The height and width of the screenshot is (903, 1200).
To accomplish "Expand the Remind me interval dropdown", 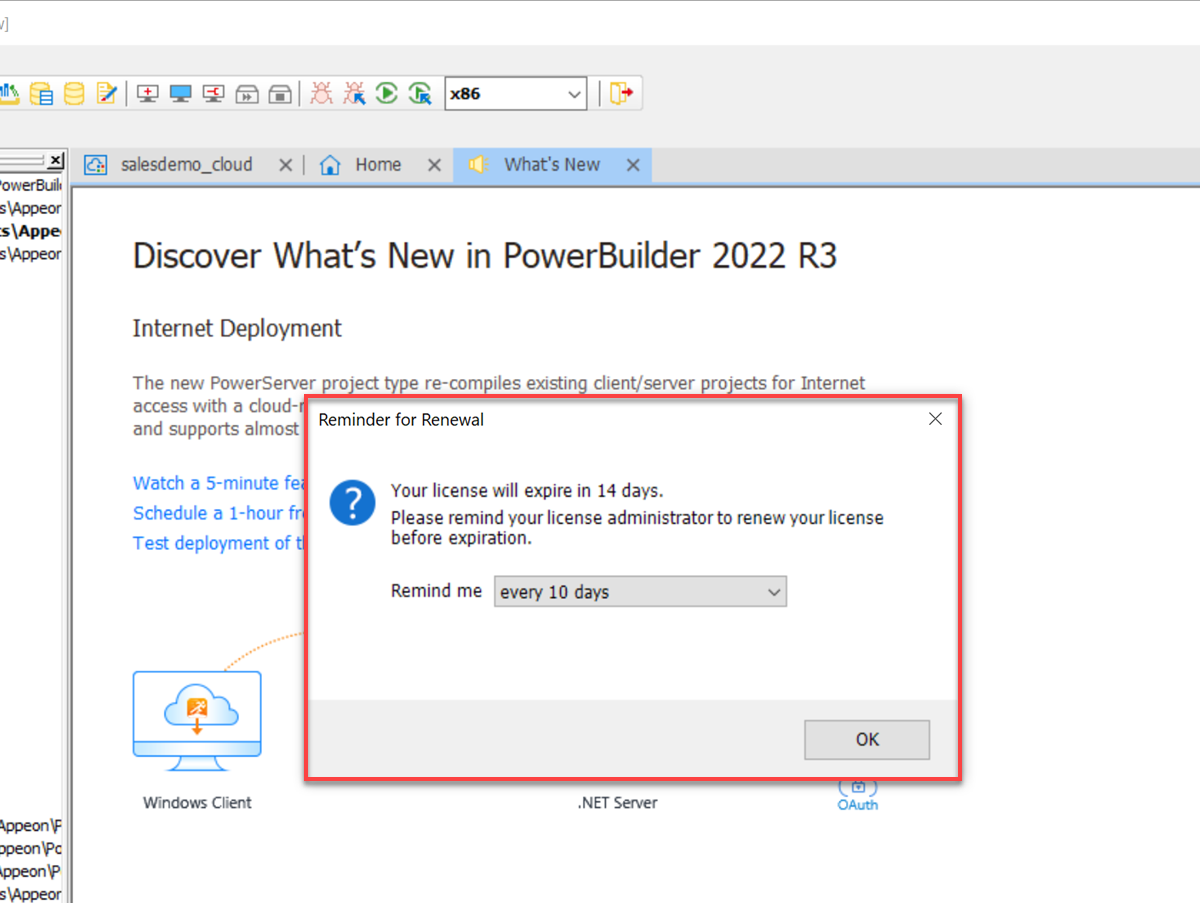I will 640,592.
